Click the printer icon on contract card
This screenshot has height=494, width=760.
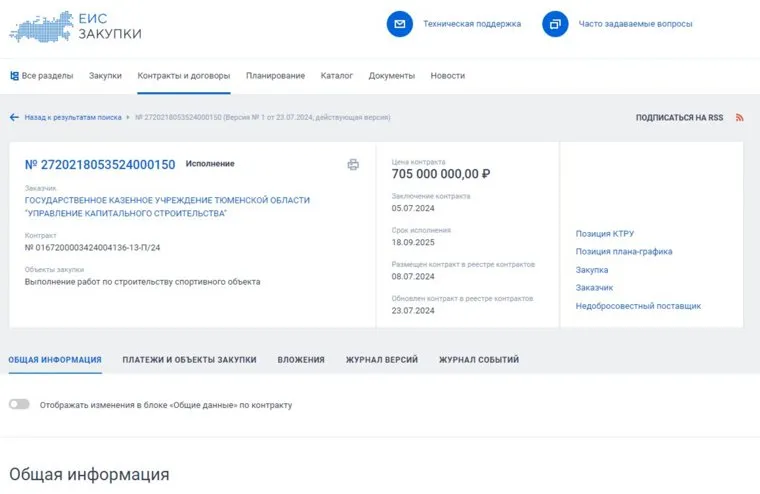tap(353, 165)
